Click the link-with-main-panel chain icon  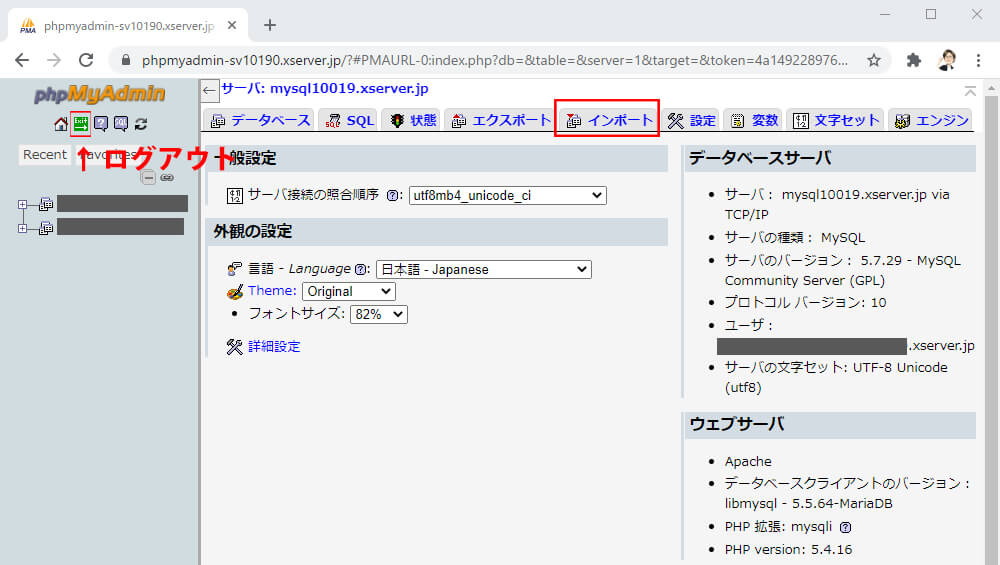click(x=167, y=177)
